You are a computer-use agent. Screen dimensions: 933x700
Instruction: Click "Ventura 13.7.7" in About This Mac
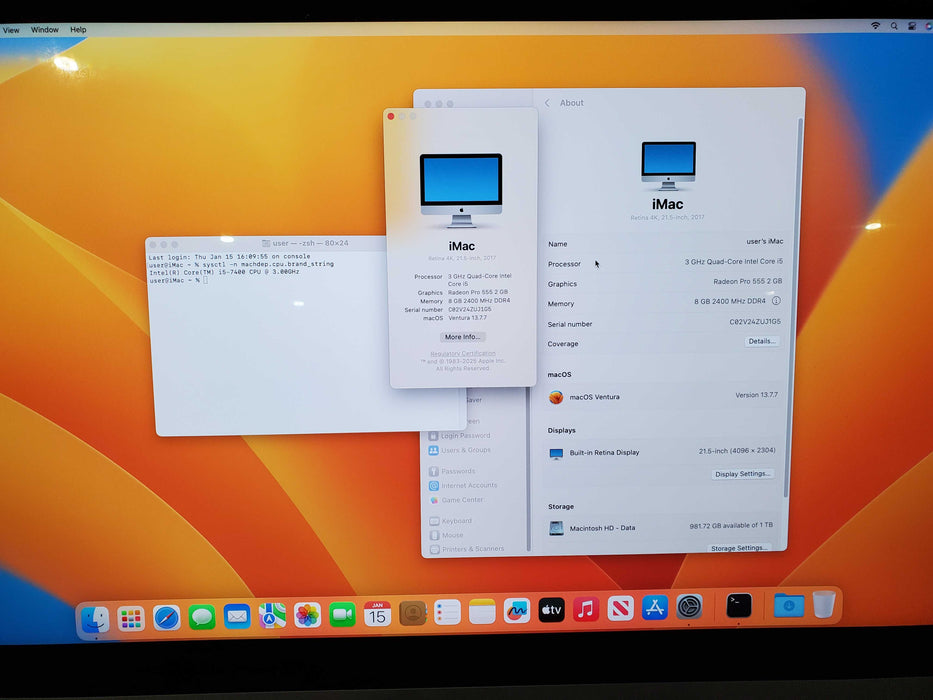click(467, 318)
